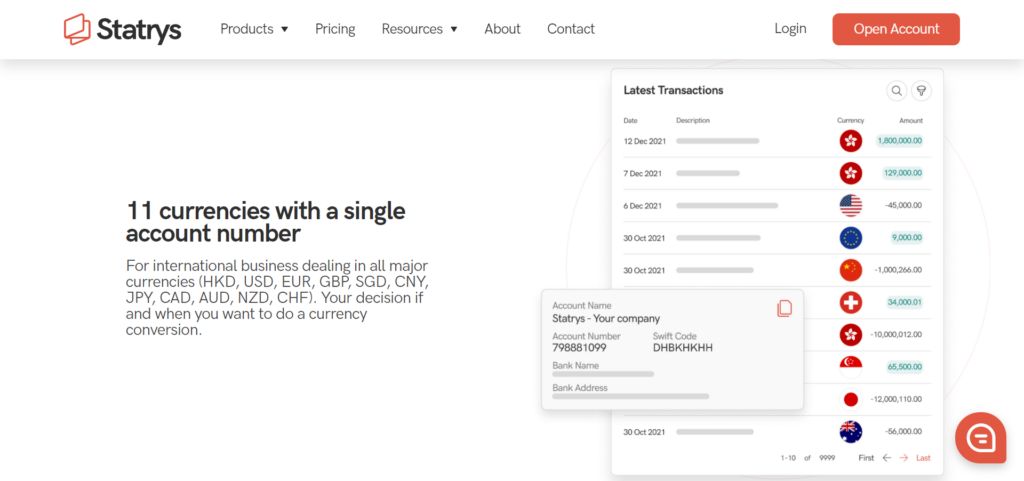The width and height of the screenshot is (1024, 481).
Task: Click account number 798881099
Action: coord(579,348)
